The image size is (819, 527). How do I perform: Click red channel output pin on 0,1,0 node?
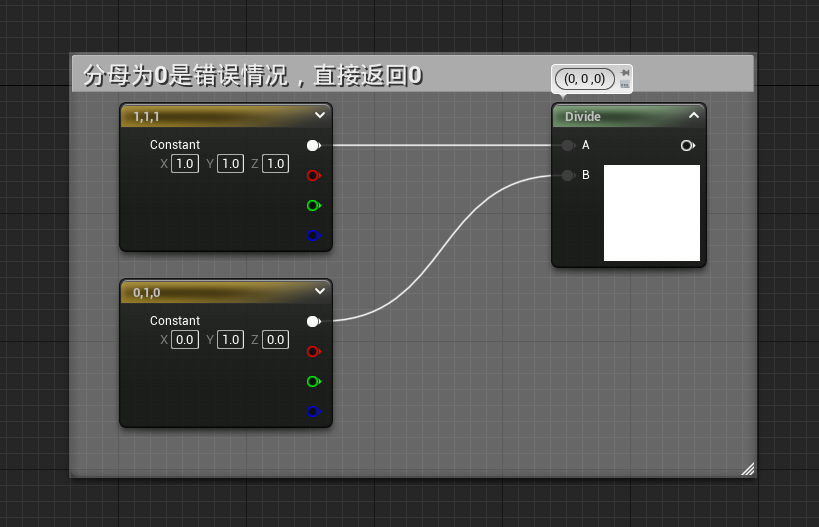[x=313, y=352]
